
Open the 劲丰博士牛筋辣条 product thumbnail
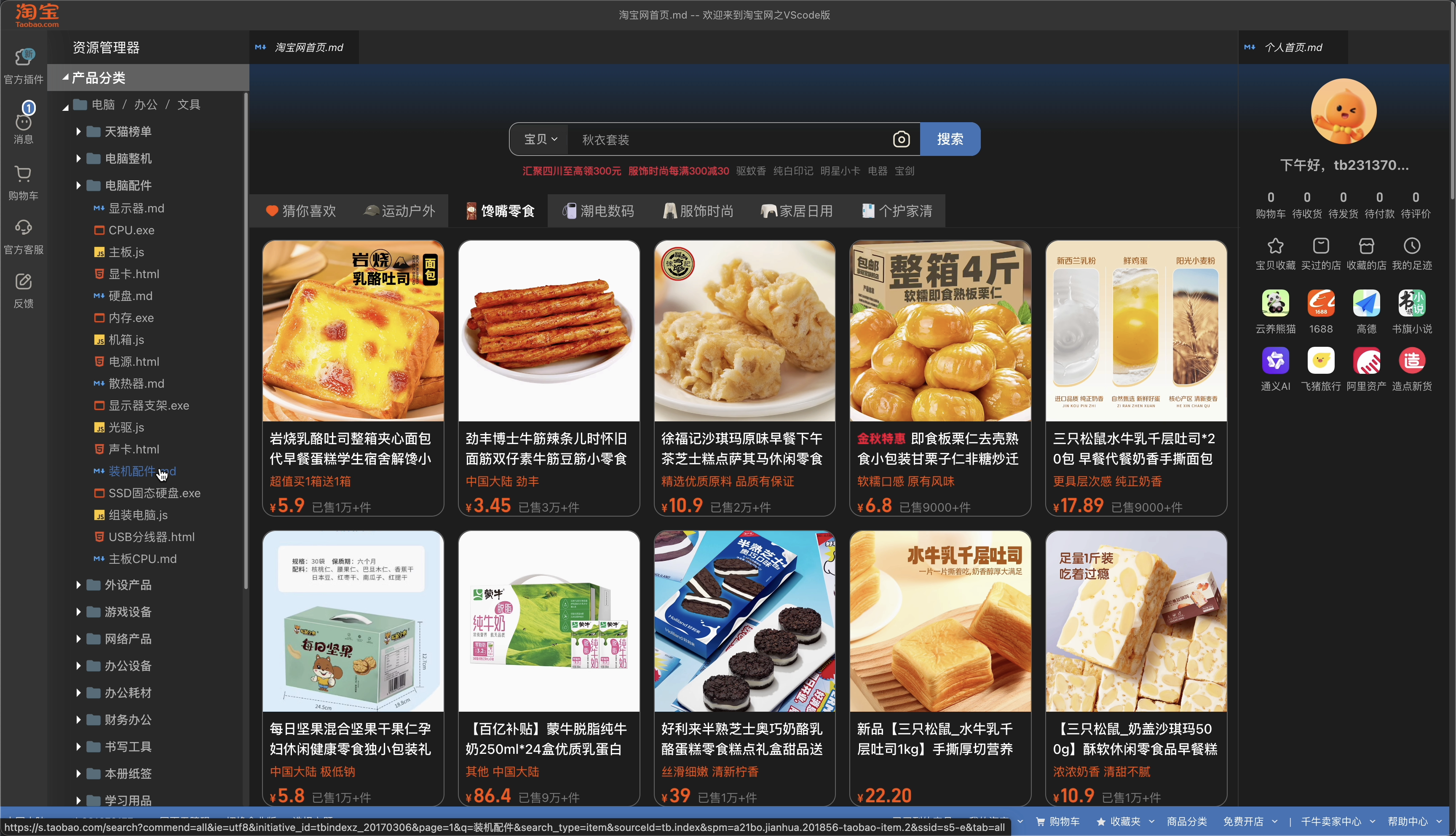point(549,331)
